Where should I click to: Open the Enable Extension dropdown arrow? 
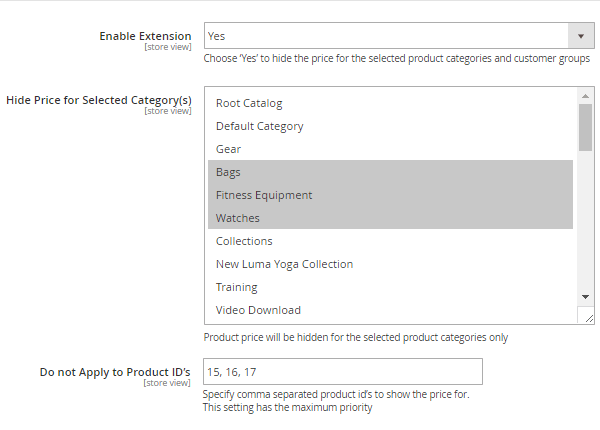pos(581,36)
